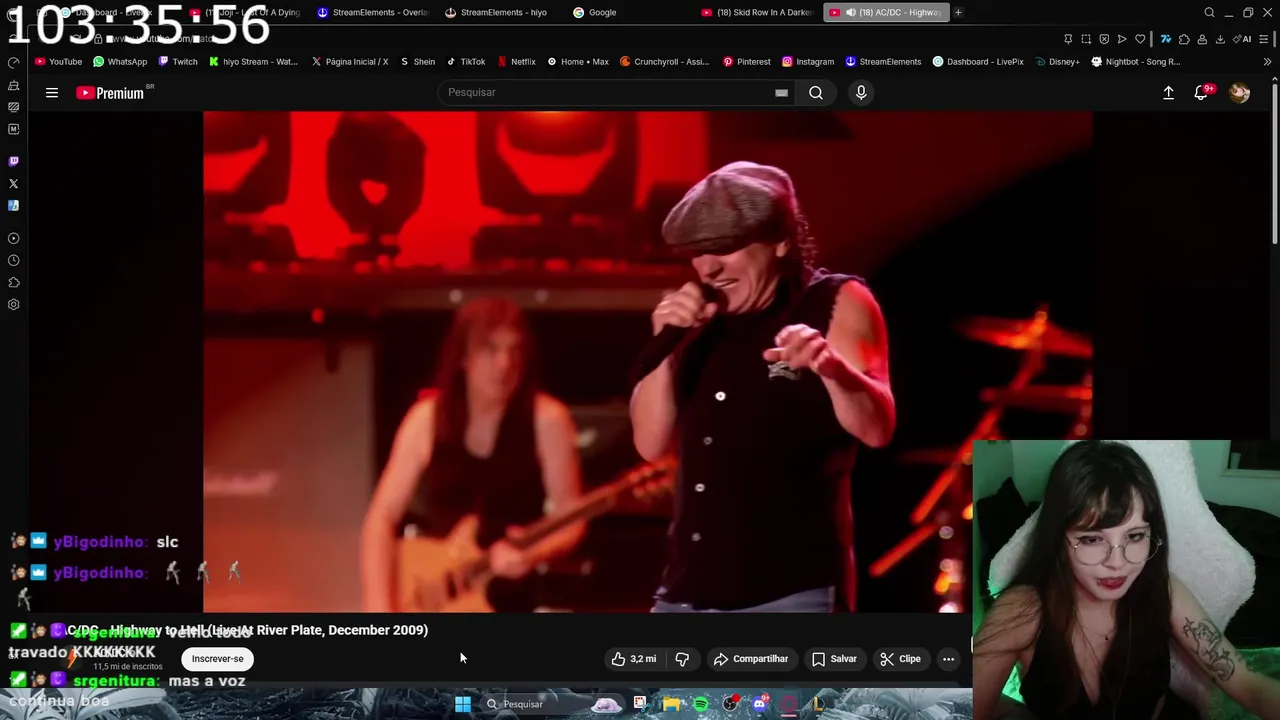Open the browser tab search magnifier
Viewport: 1280px width, 720px height.
tap(1209, 12)
